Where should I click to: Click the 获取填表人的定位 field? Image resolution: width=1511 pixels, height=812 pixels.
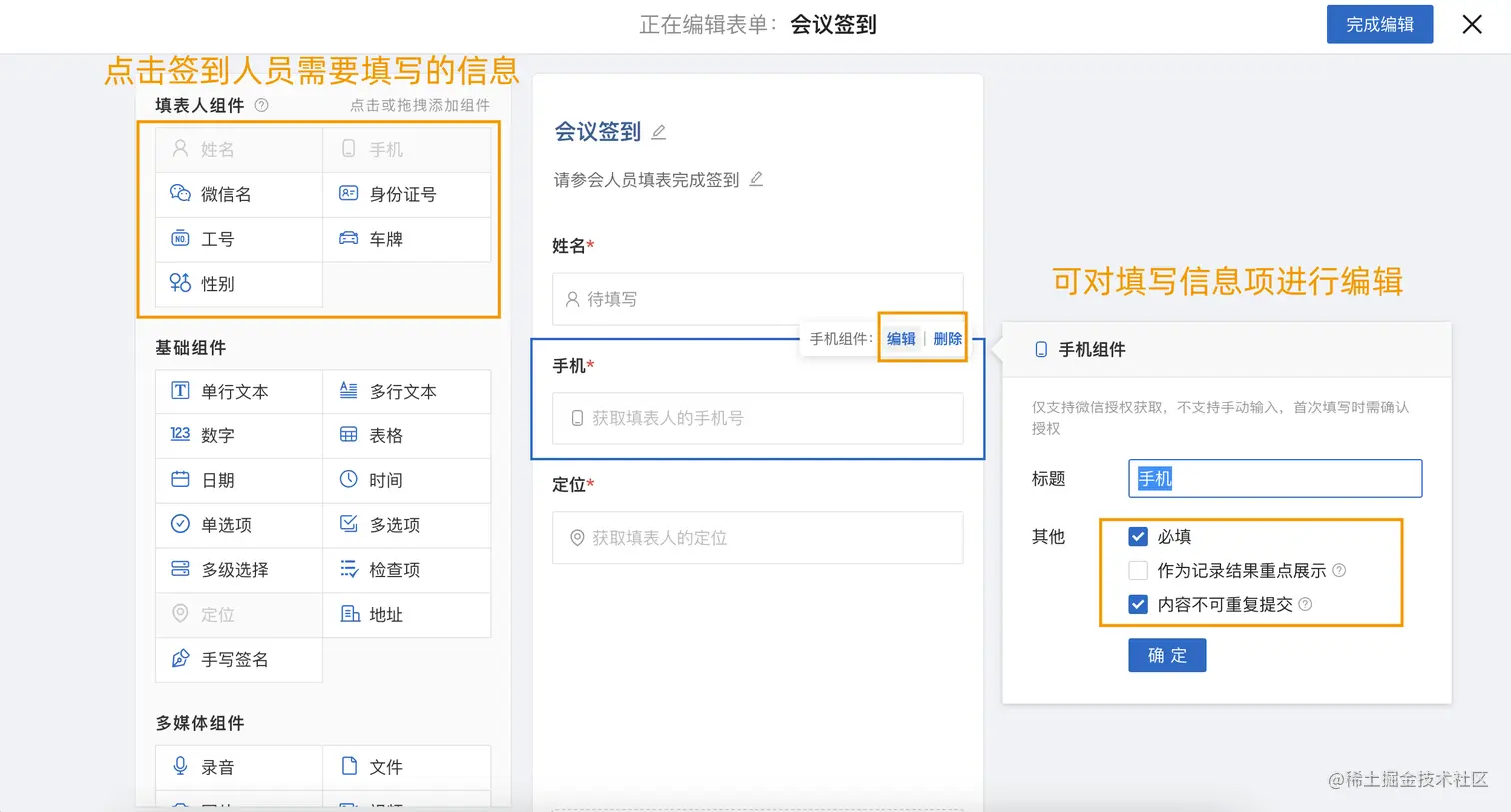point(757,538)
